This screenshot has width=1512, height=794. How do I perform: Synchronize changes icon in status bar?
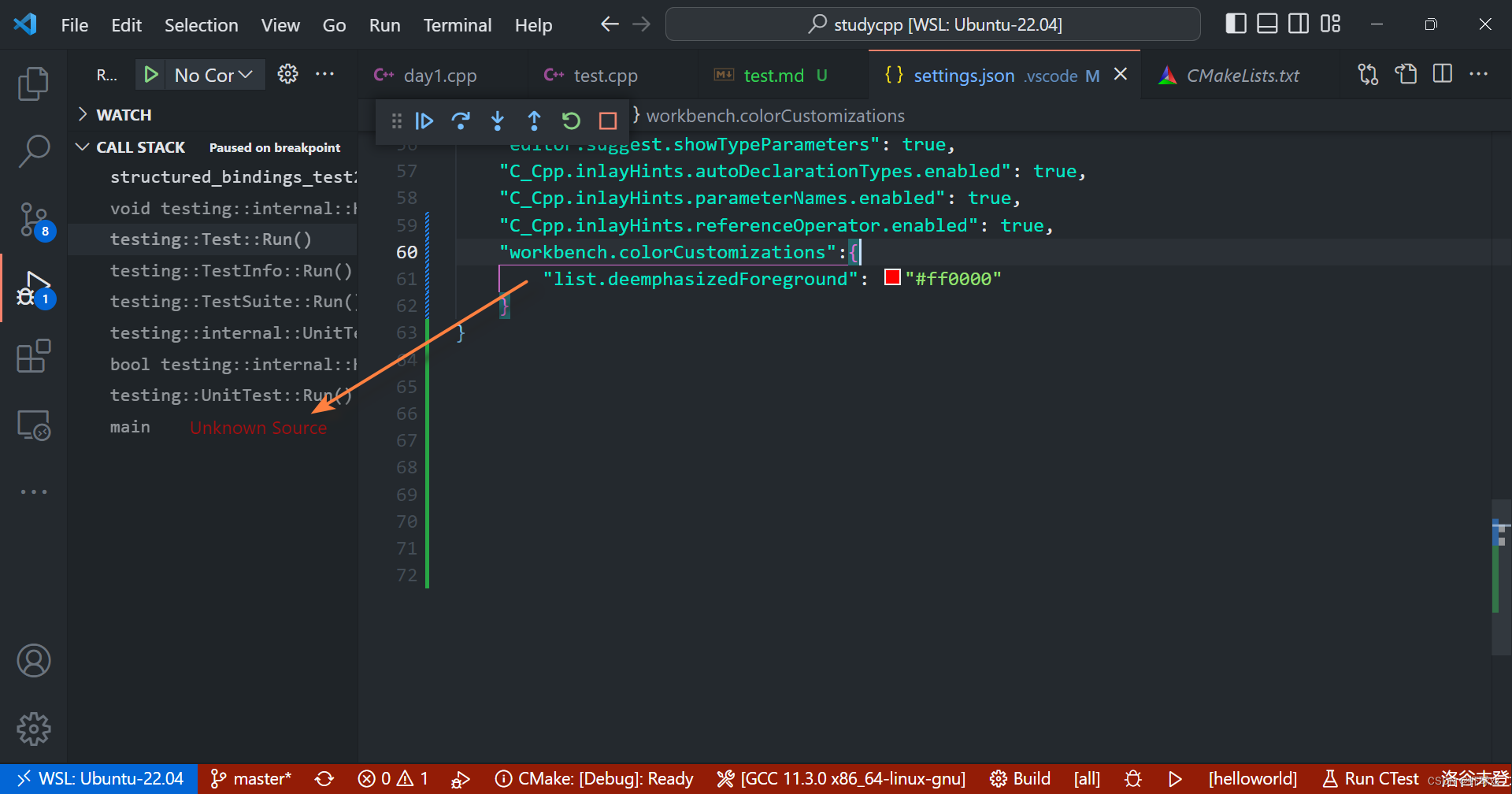[324, 779]
